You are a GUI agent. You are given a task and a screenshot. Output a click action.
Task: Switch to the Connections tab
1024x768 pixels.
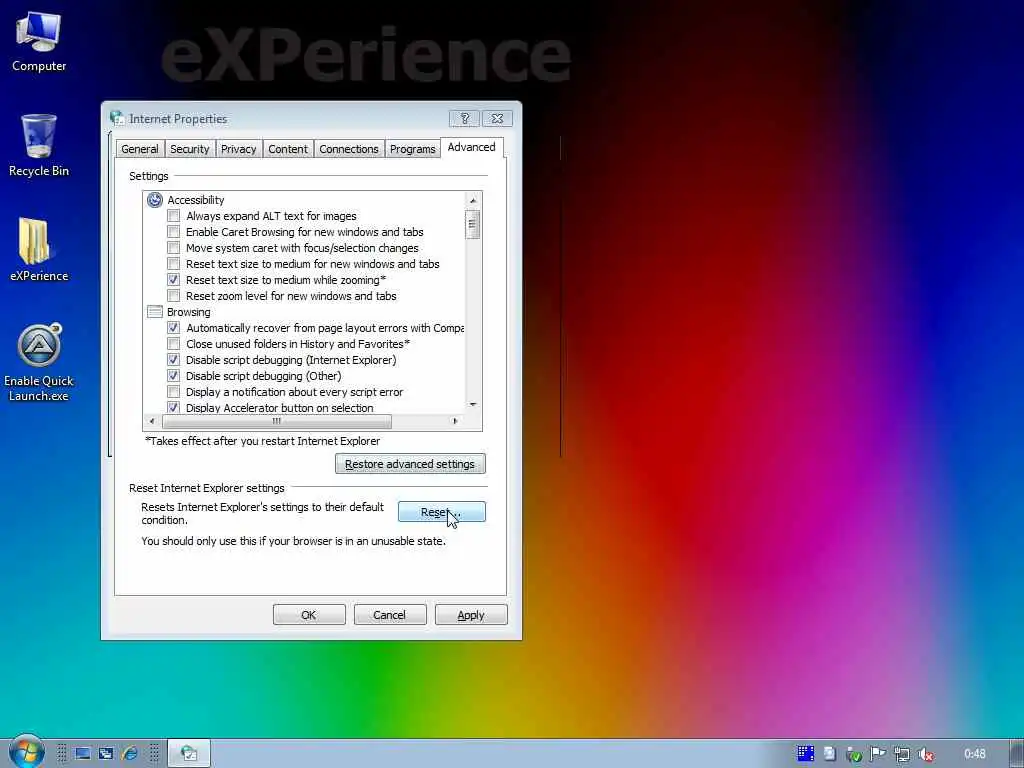pyautogui.click(x=349, y=149)
